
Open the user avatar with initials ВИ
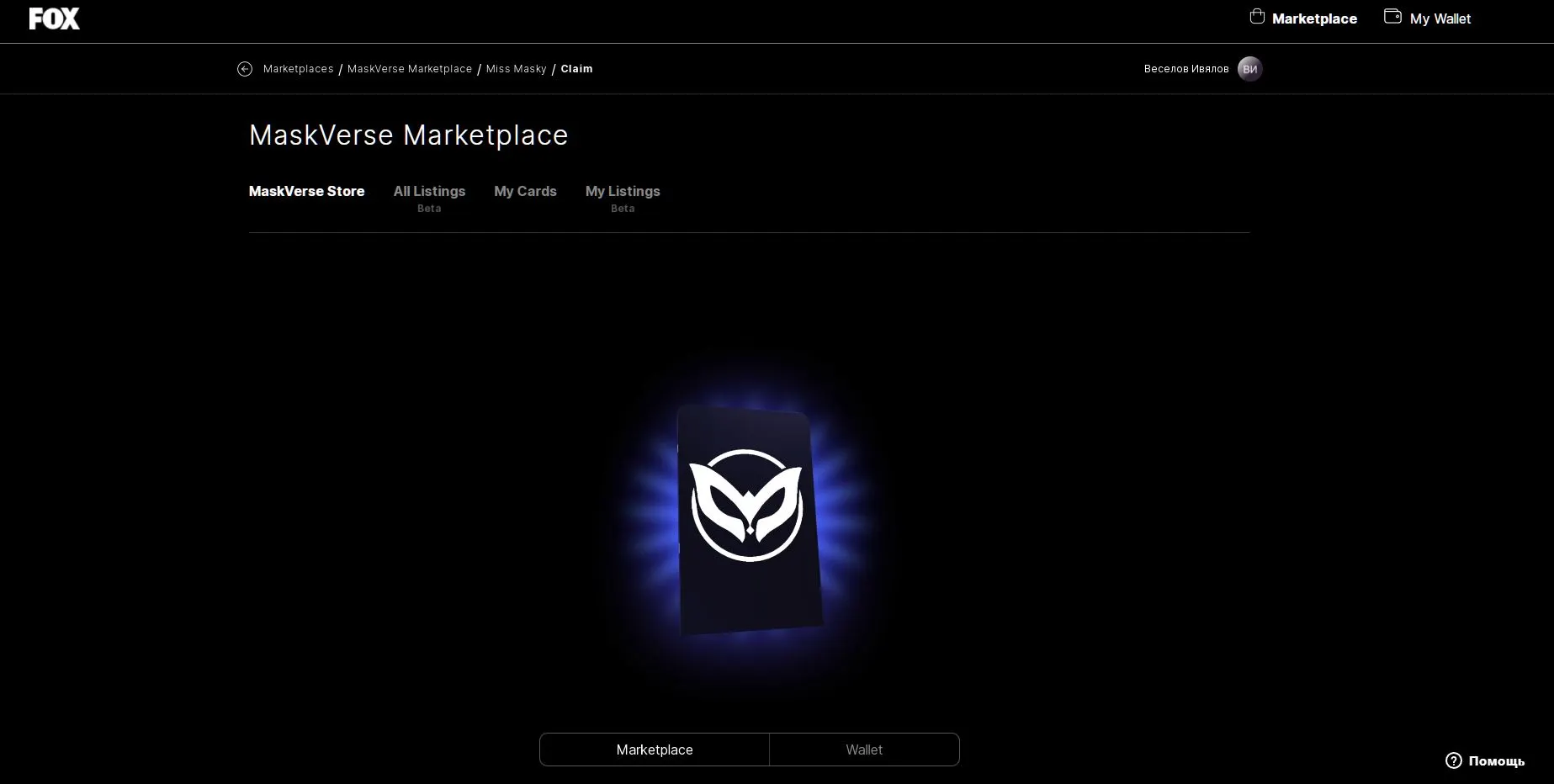1249,69
